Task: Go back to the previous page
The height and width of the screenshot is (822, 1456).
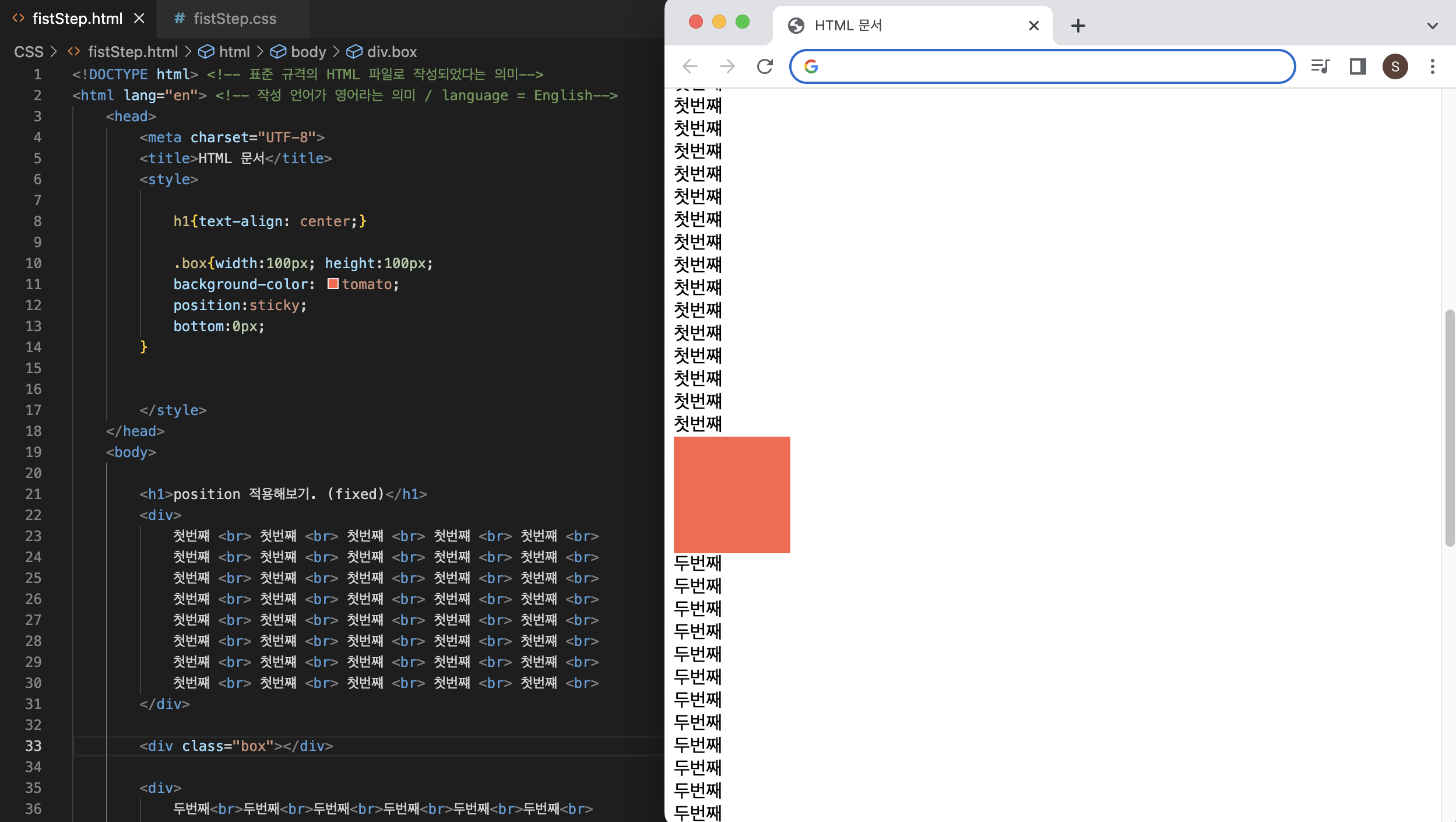Action: [x=690, y=66]
